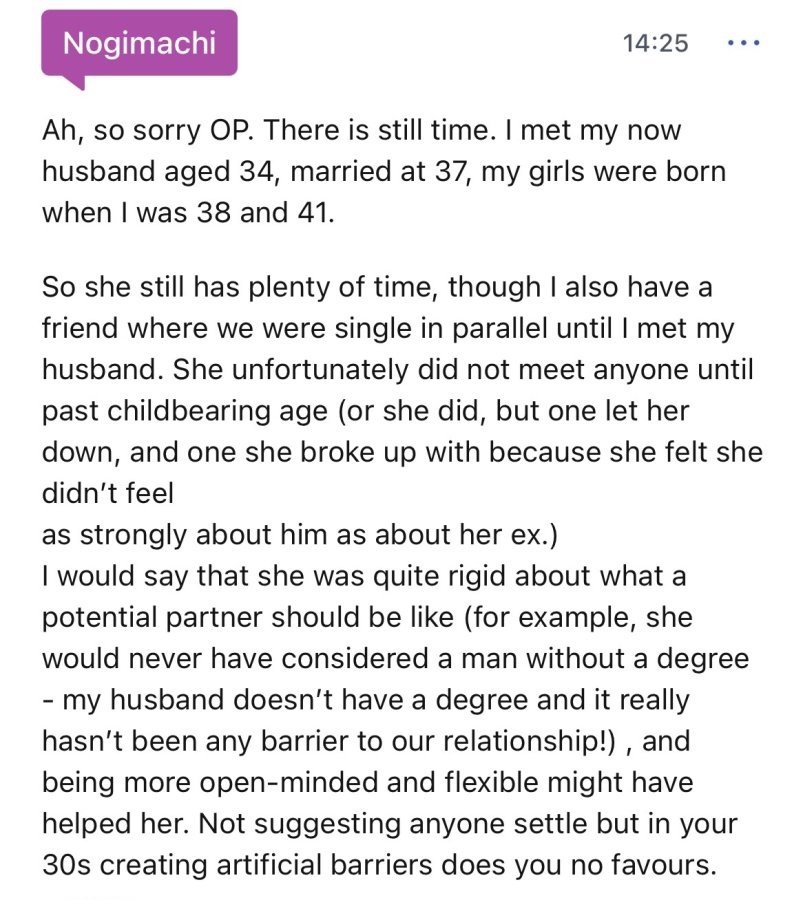The width and height of the screenshot is (803, 900).
Task: Click the line starting "down, and one she broke up"
Action: 402,452
